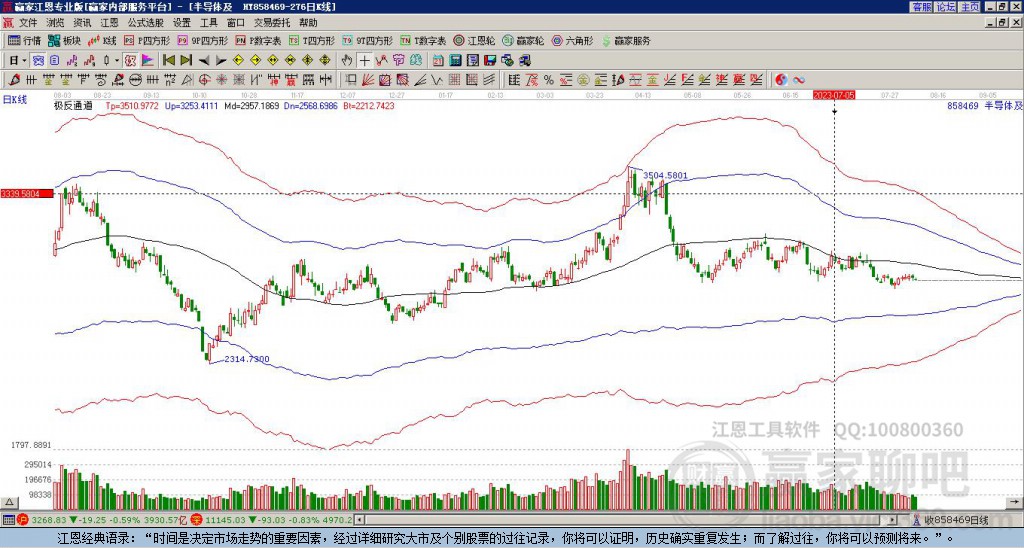Click the 3339.5804 price label
Viewport: 1024px width, 548px height.
[x=27, y=193]
